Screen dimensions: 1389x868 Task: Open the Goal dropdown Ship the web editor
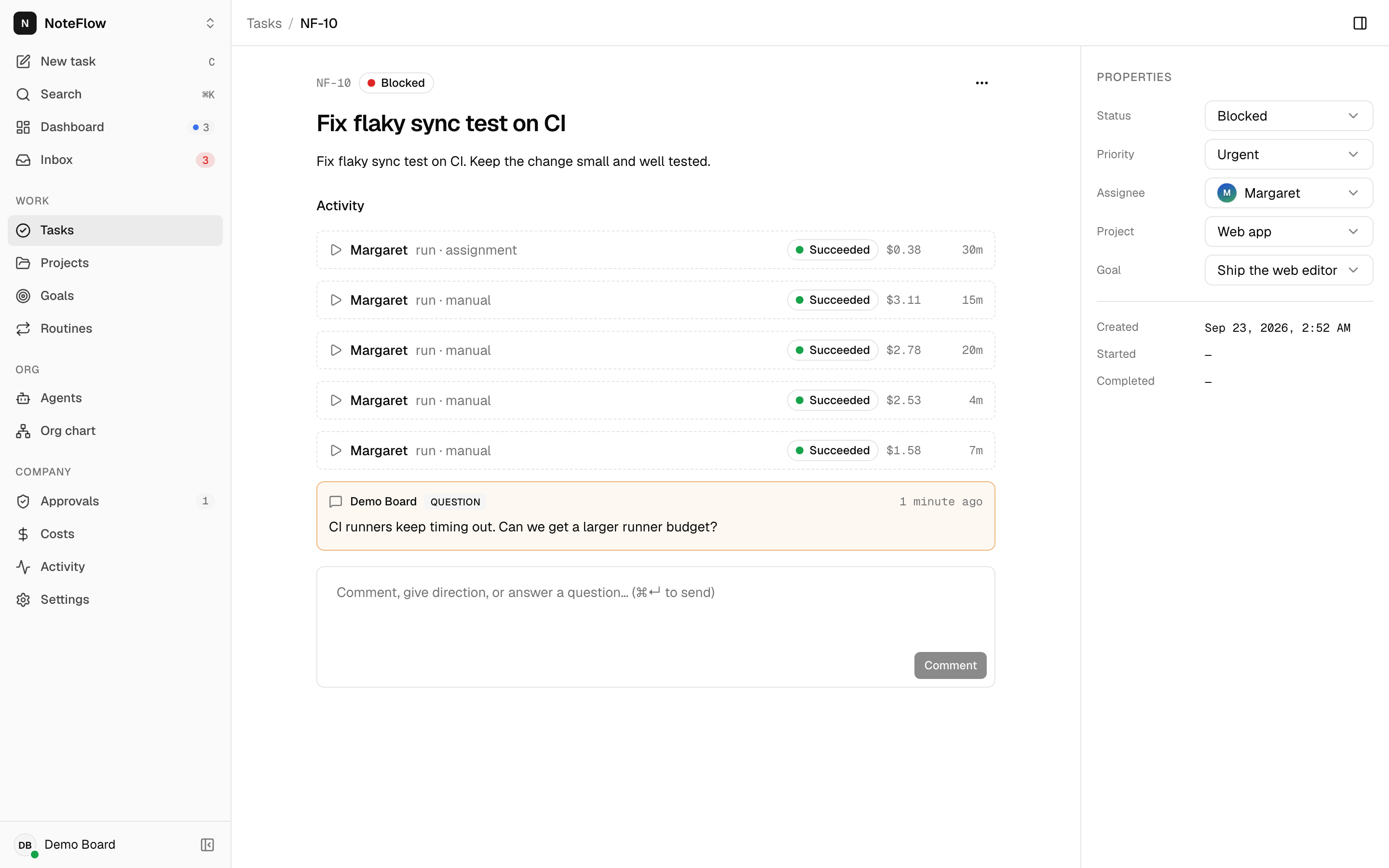tap(1289, 270)
